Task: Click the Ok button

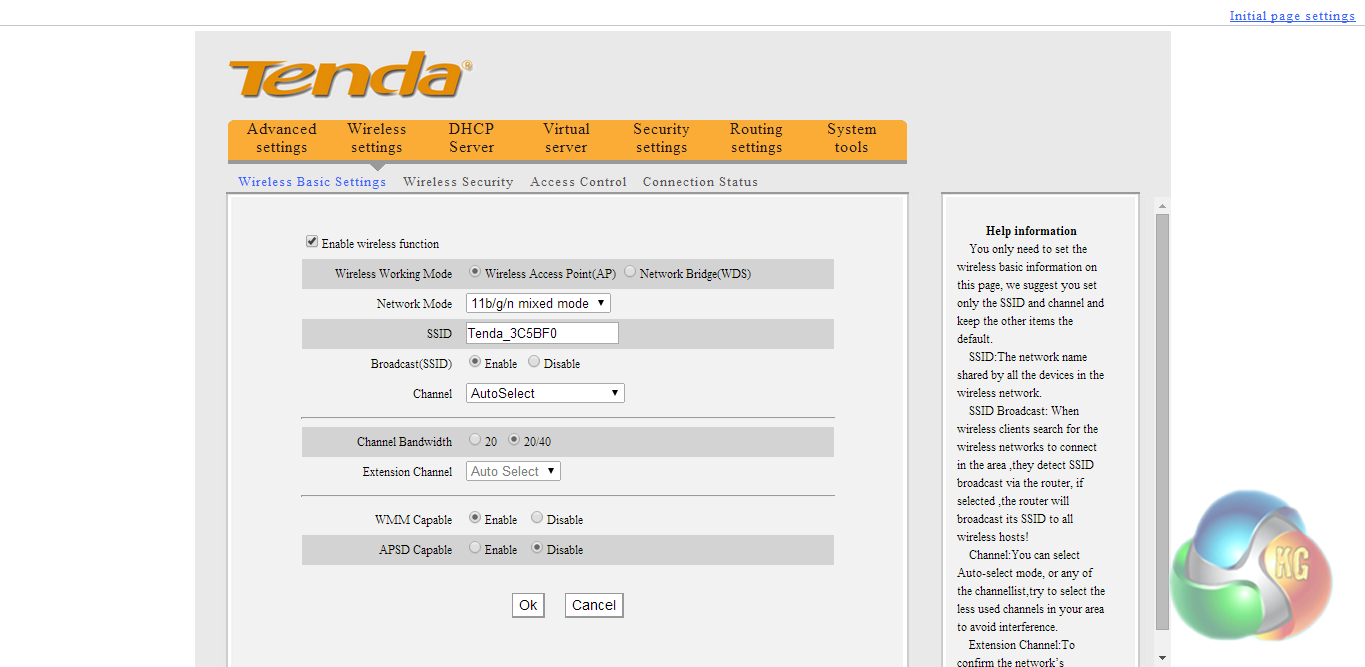Action: (528, 605)
